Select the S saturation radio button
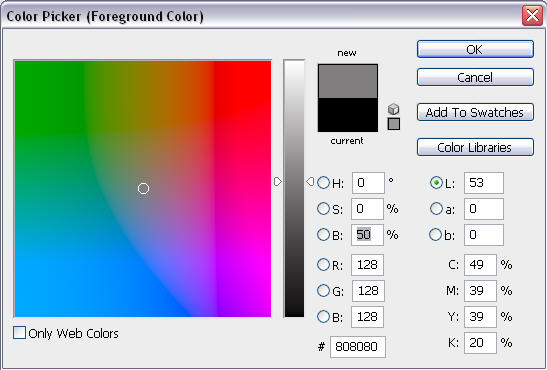Screen dimensions: 547x370 (x=323, y=209)
